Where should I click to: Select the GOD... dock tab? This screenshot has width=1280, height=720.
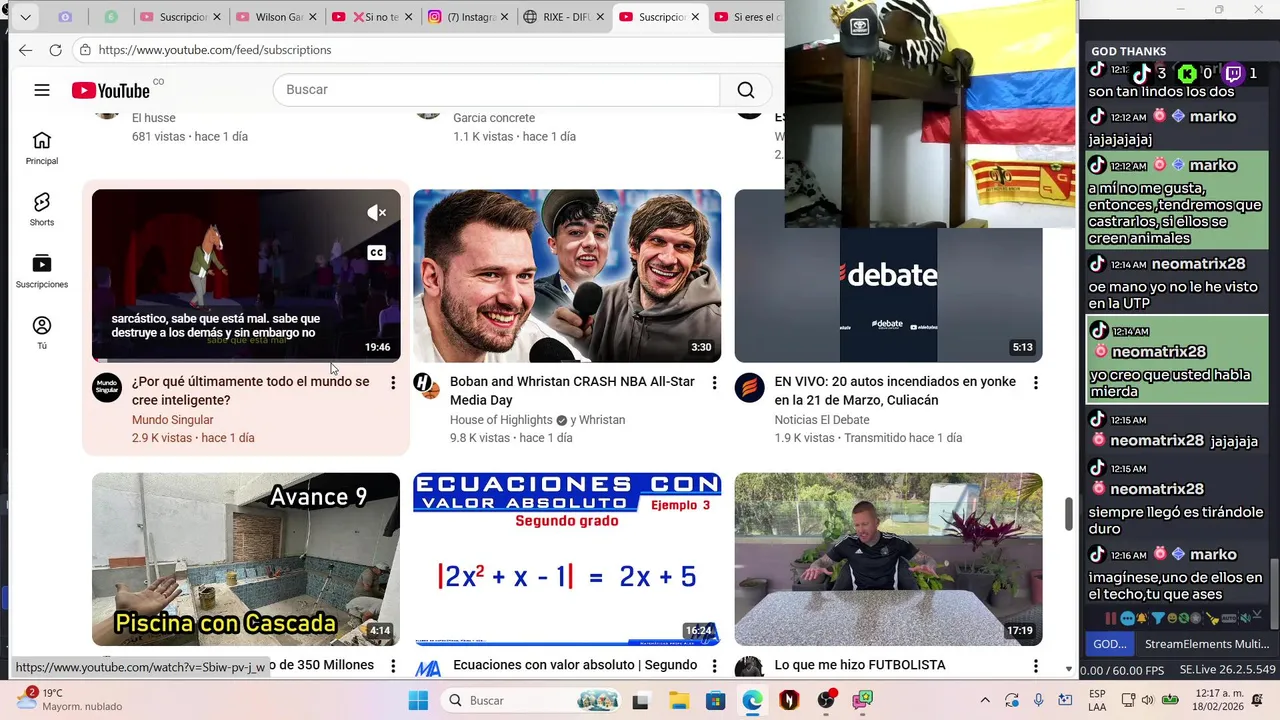click(x=1110, y=644)
